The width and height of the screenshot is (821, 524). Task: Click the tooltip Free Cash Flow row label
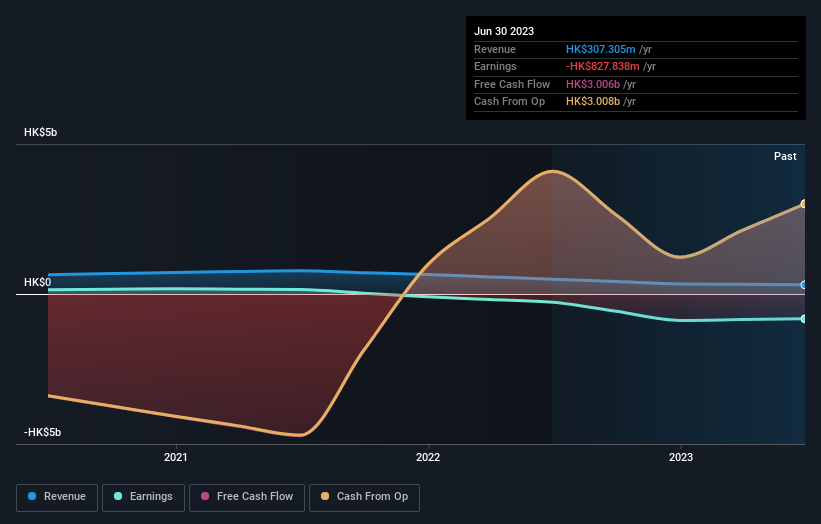point(512,84)
